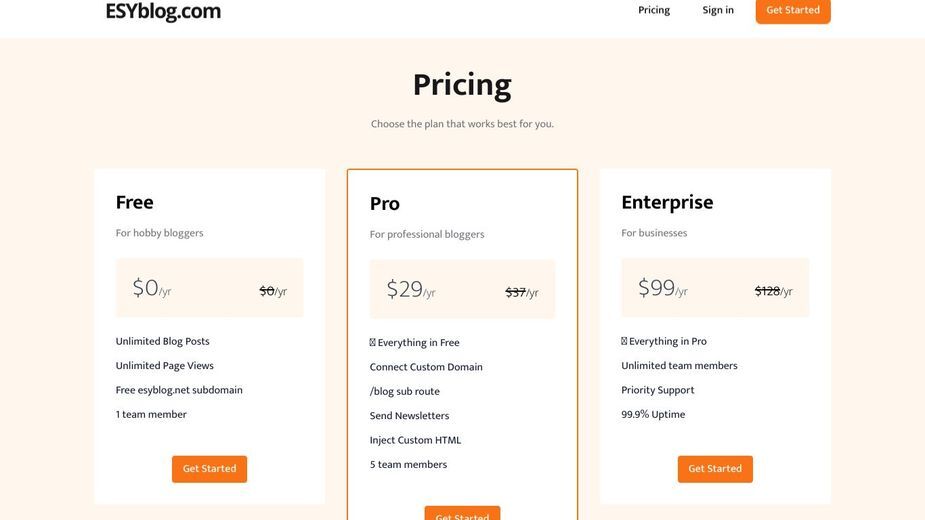The width and height of the screenshot is (925, 520).
Task: Click the Priority Support feature text
Action: tap(657, 390)
